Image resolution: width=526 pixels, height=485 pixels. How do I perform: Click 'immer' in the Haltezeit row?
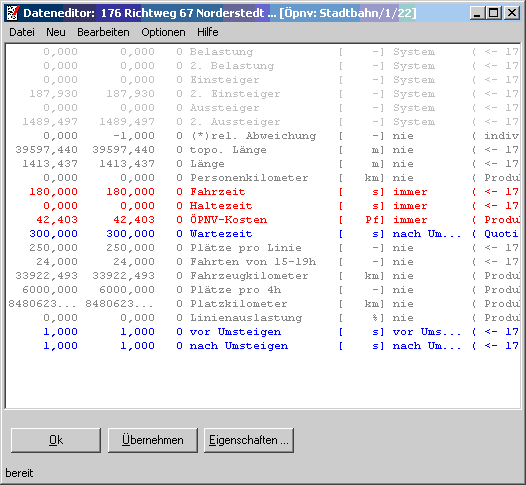410,206
